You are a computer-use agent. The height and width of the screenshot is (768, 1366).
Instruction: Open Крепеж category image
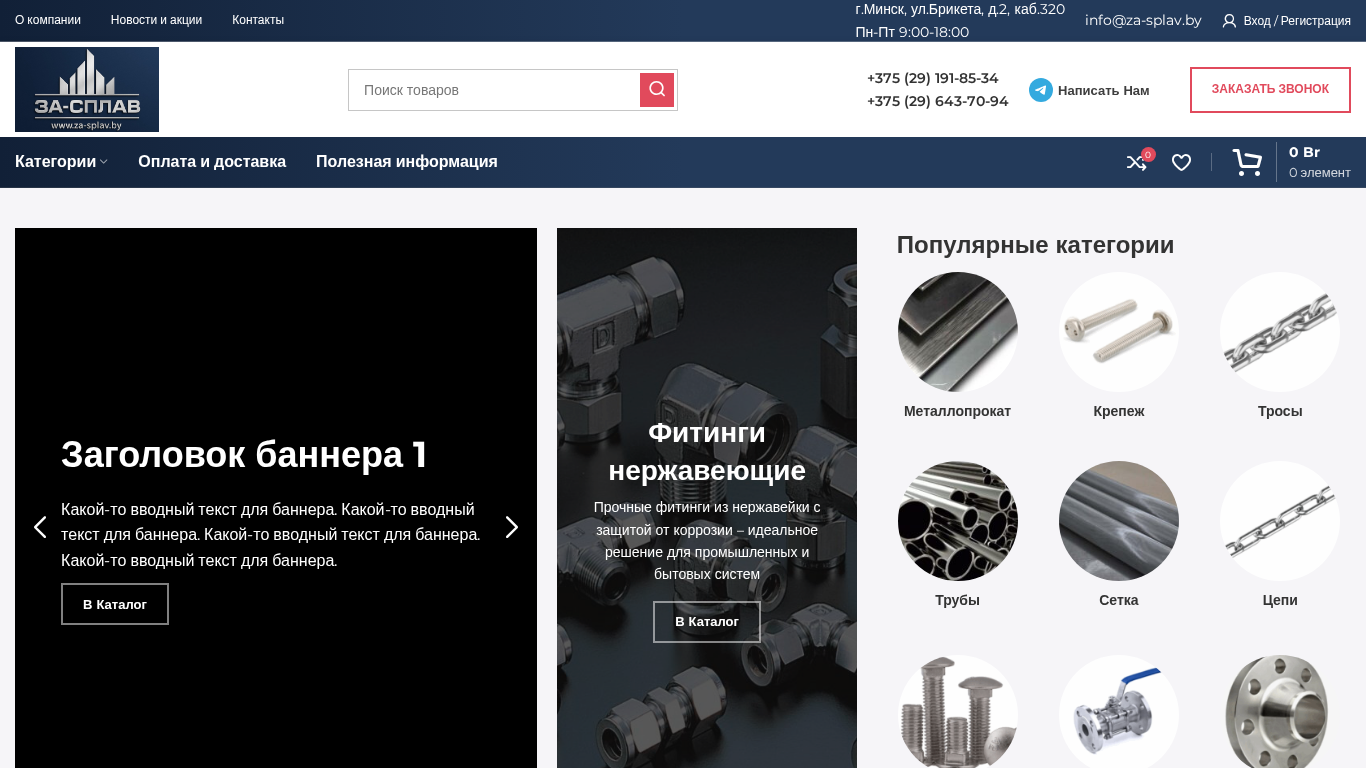(1119, 332)
